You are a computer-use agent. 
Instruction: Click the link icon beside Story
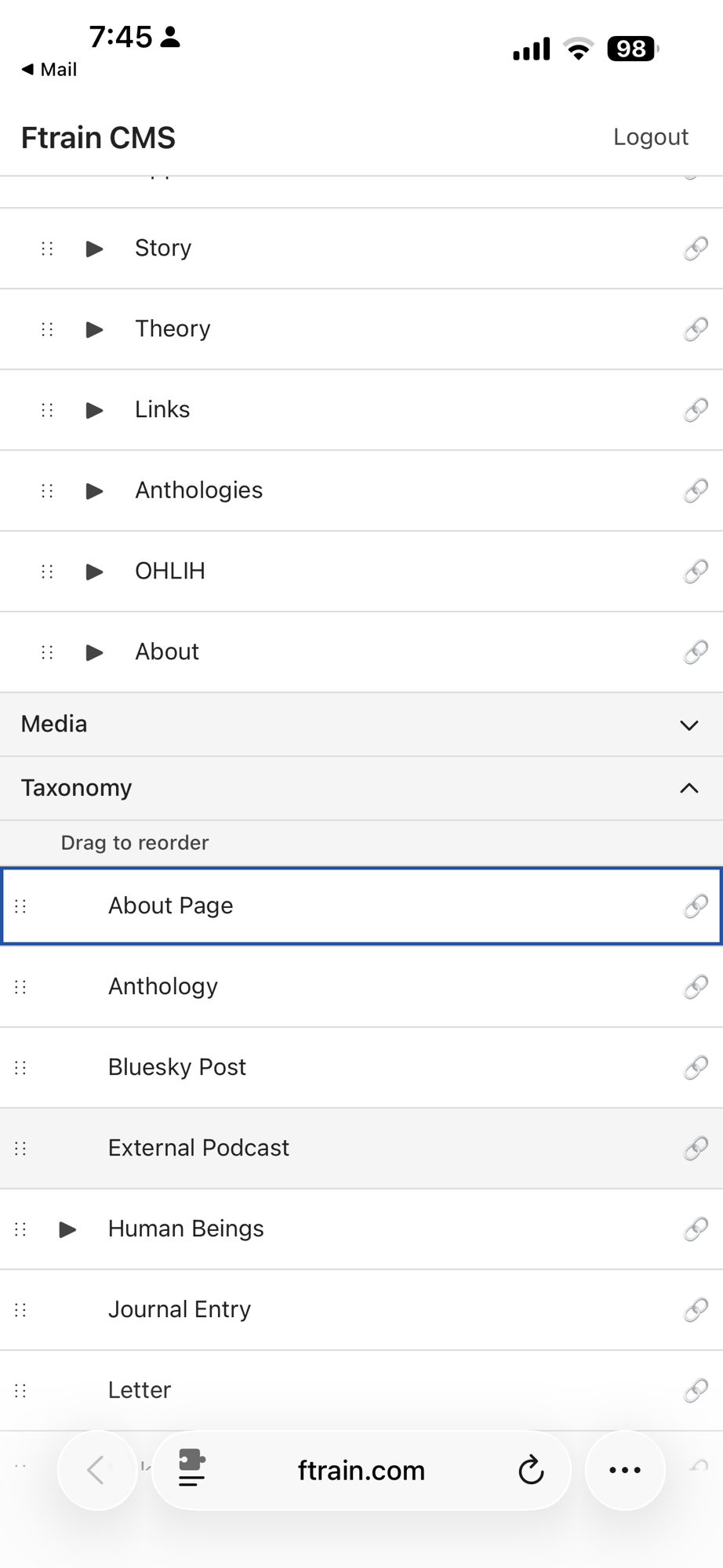click(696, 249)
